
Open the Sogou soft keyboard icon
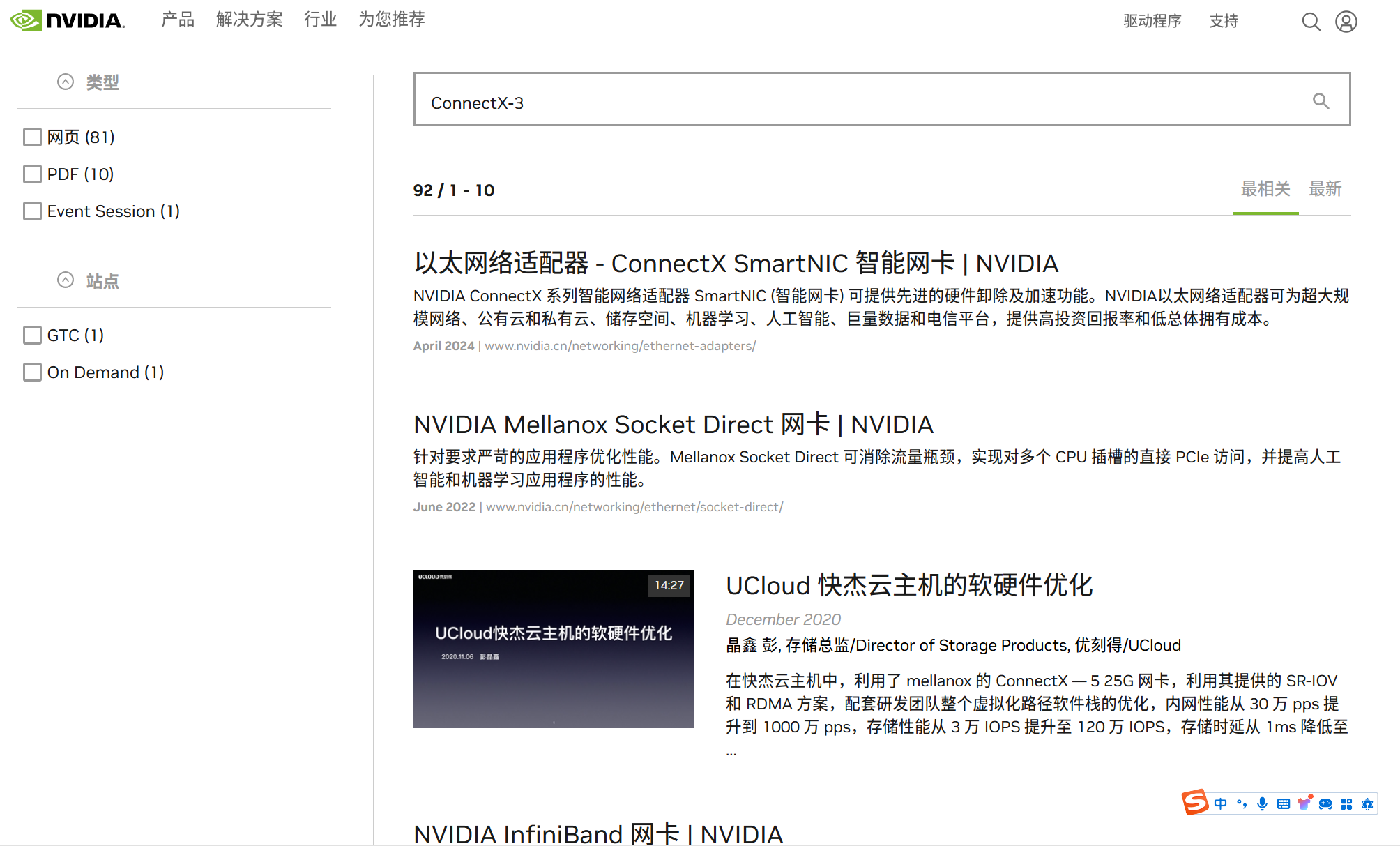[x=1283, y=803]
